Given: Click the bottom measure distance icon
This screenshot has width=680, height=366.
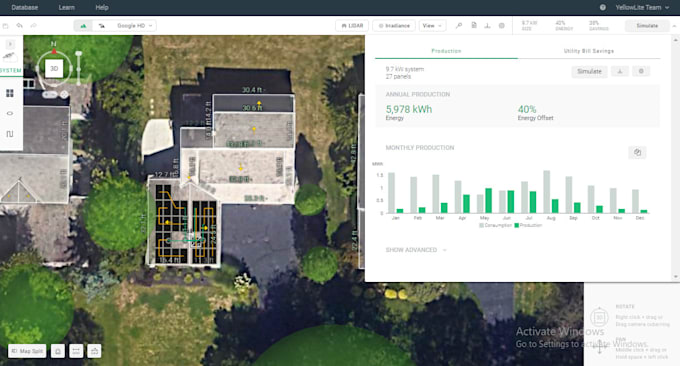Looking at the screenshot, I should tap(76, 351).
